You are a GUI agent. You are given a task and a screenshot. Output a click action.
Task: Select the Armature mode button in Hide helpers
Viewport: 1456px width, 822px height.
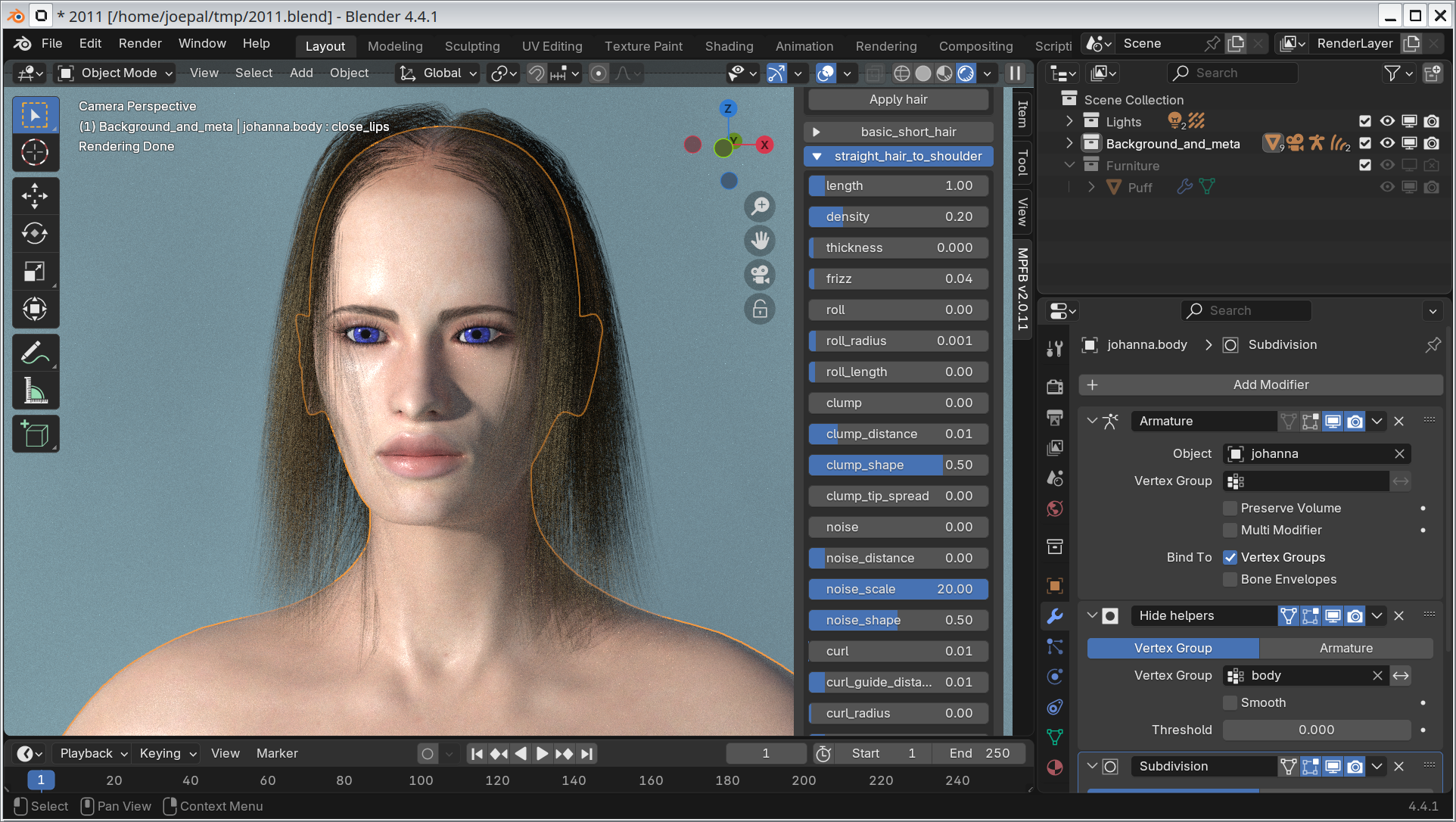(x=1346, y=648)
